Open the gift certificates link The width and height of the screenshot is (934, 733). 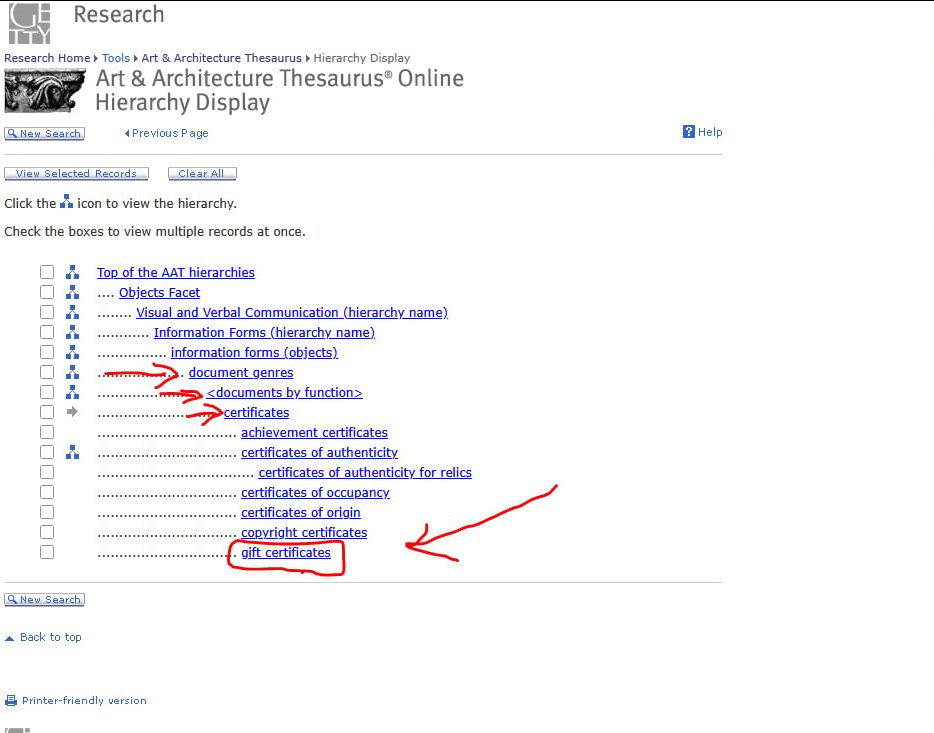286,553
